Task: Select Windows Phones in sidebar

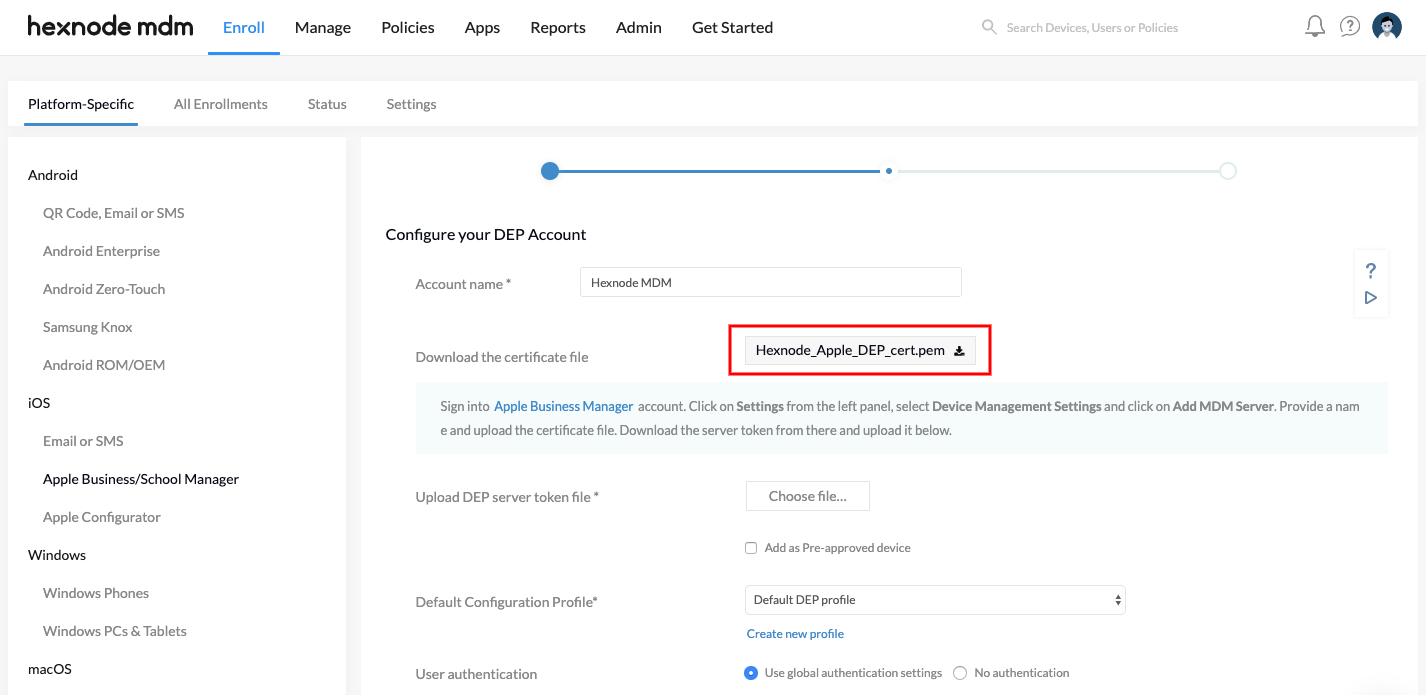Action: click(96, 593)
